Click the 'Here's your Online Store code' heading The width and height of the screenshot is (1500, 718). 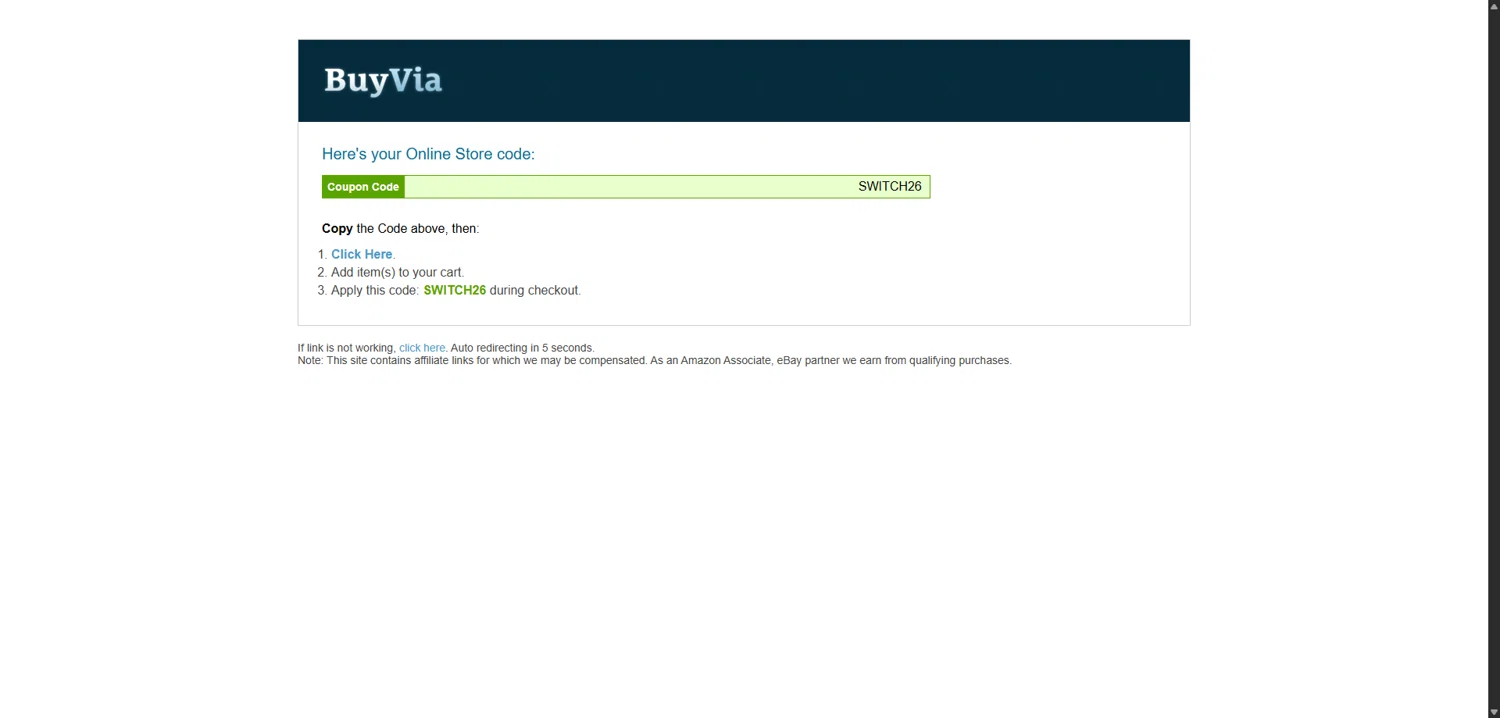click(428, 154)
